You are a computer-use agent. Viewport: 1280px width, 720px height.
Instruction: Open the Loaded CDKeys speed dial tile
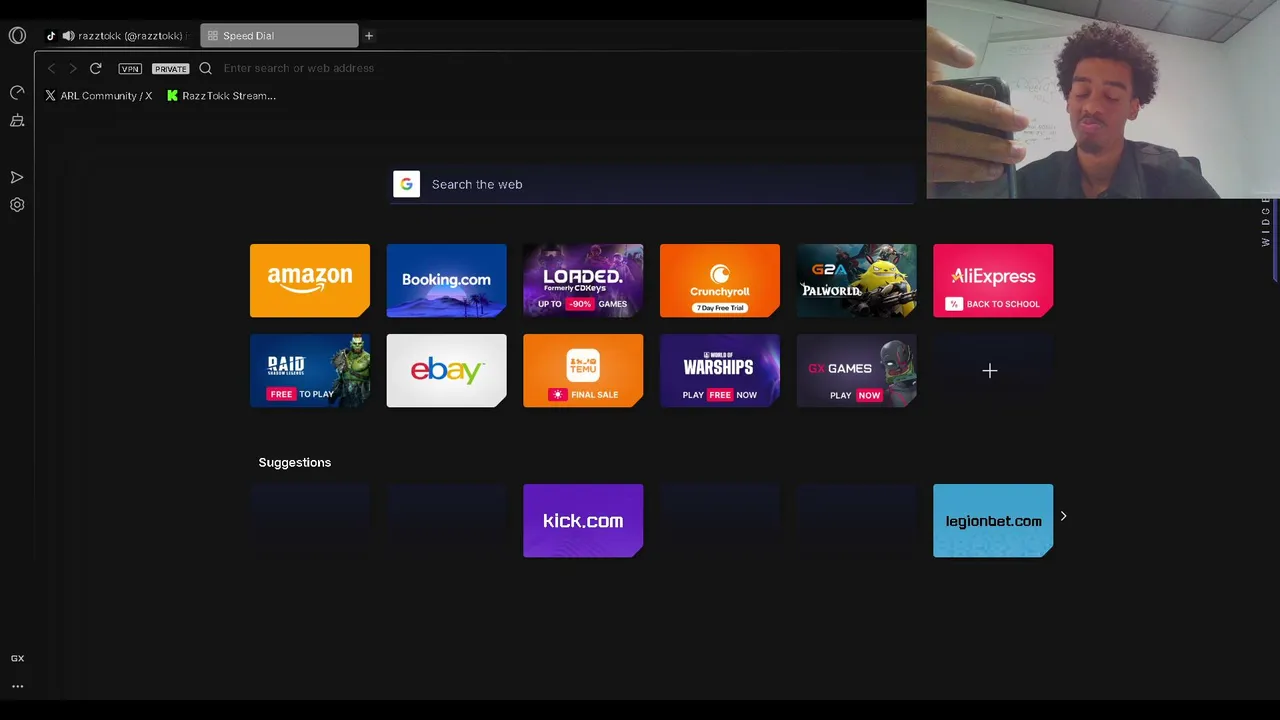point(583,281)
